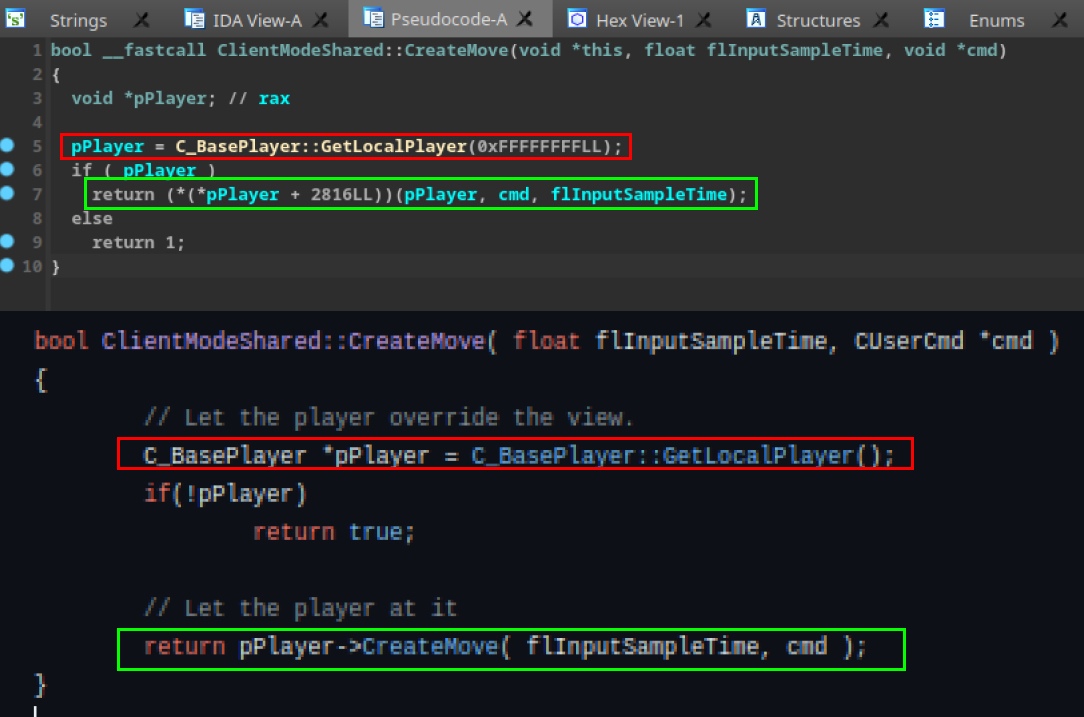Close the Strings tab
This screenshot has height=717, width=1084.
click(142, 20)
